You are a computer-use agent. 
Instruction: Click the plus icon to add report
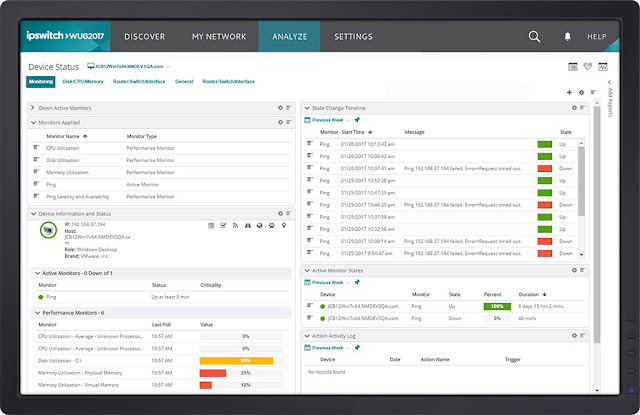(569, 93)
